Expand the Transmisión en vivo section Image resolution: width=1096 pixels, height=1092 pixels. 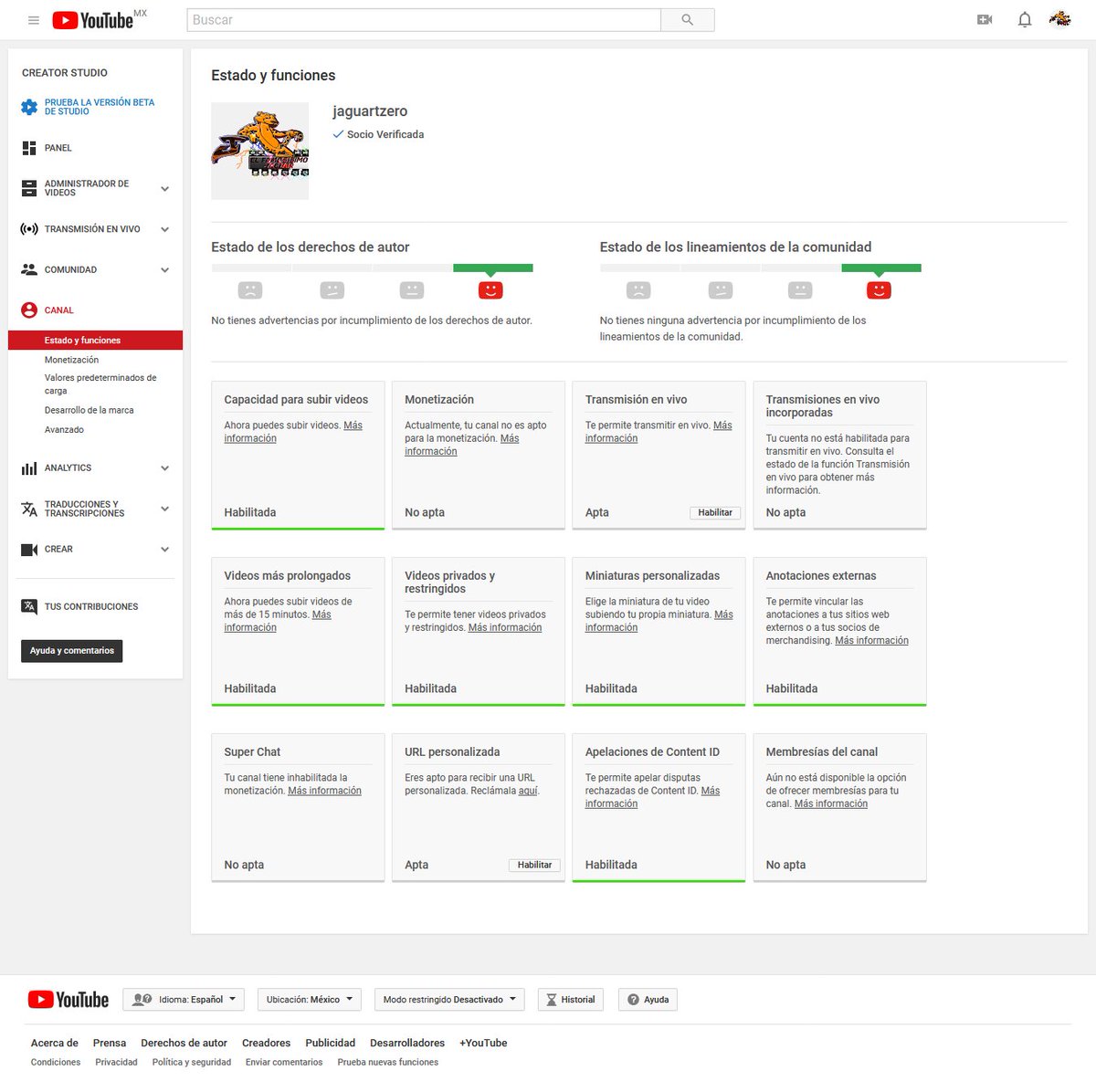pos(165,229)
